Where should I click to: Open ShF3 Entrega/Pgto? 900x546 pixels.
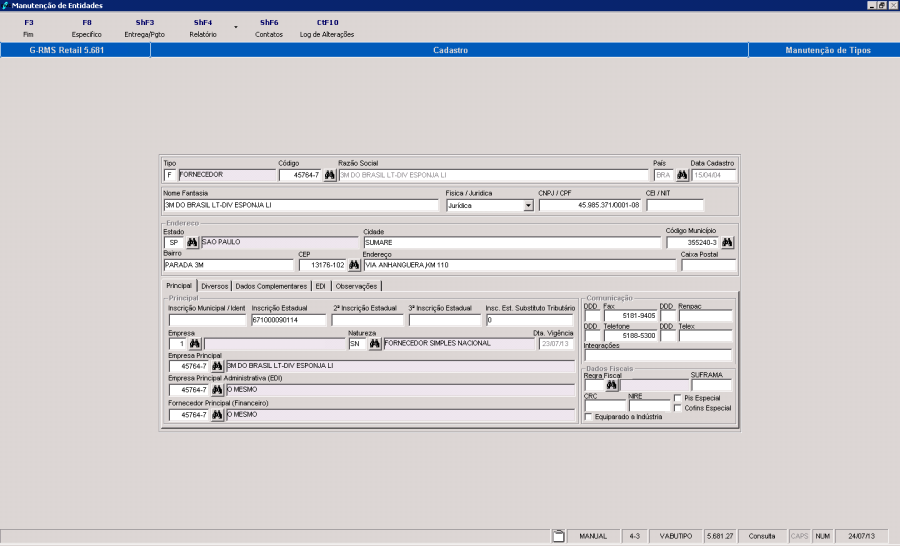point(145,28)
